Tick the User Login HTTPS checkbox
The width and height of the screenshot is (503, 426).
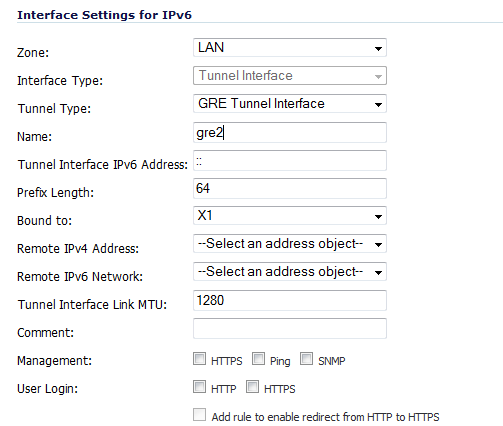coord(252,387)
